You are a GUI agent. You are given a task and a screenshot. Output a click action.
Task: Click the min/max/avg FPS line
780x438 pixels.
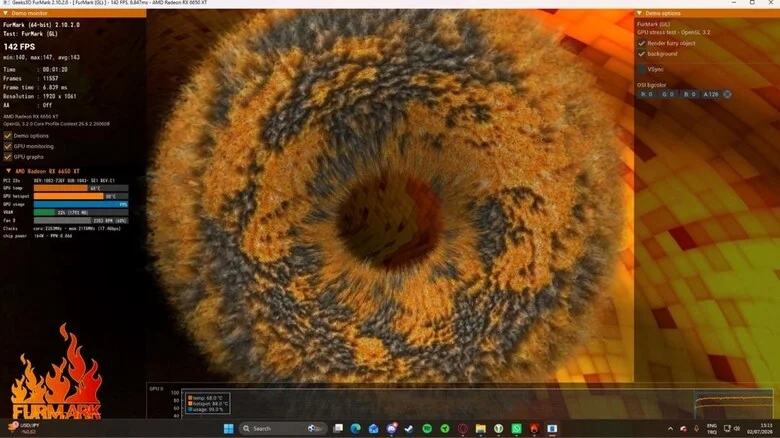click(41, 57)
